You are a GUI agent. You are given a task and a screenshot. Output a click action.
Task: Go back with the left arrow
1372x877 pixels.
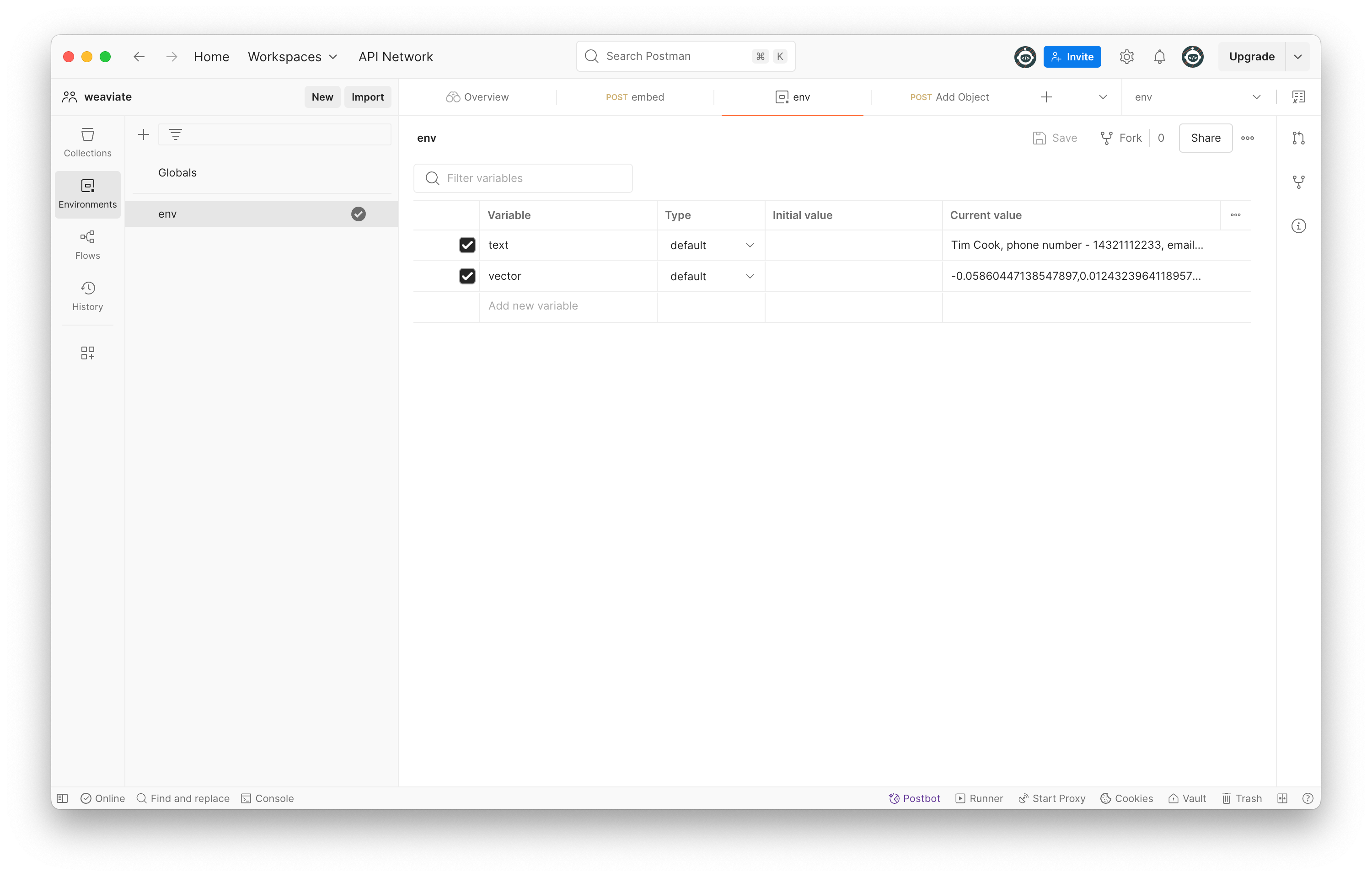pyautogui.click(x=139, y=56)
